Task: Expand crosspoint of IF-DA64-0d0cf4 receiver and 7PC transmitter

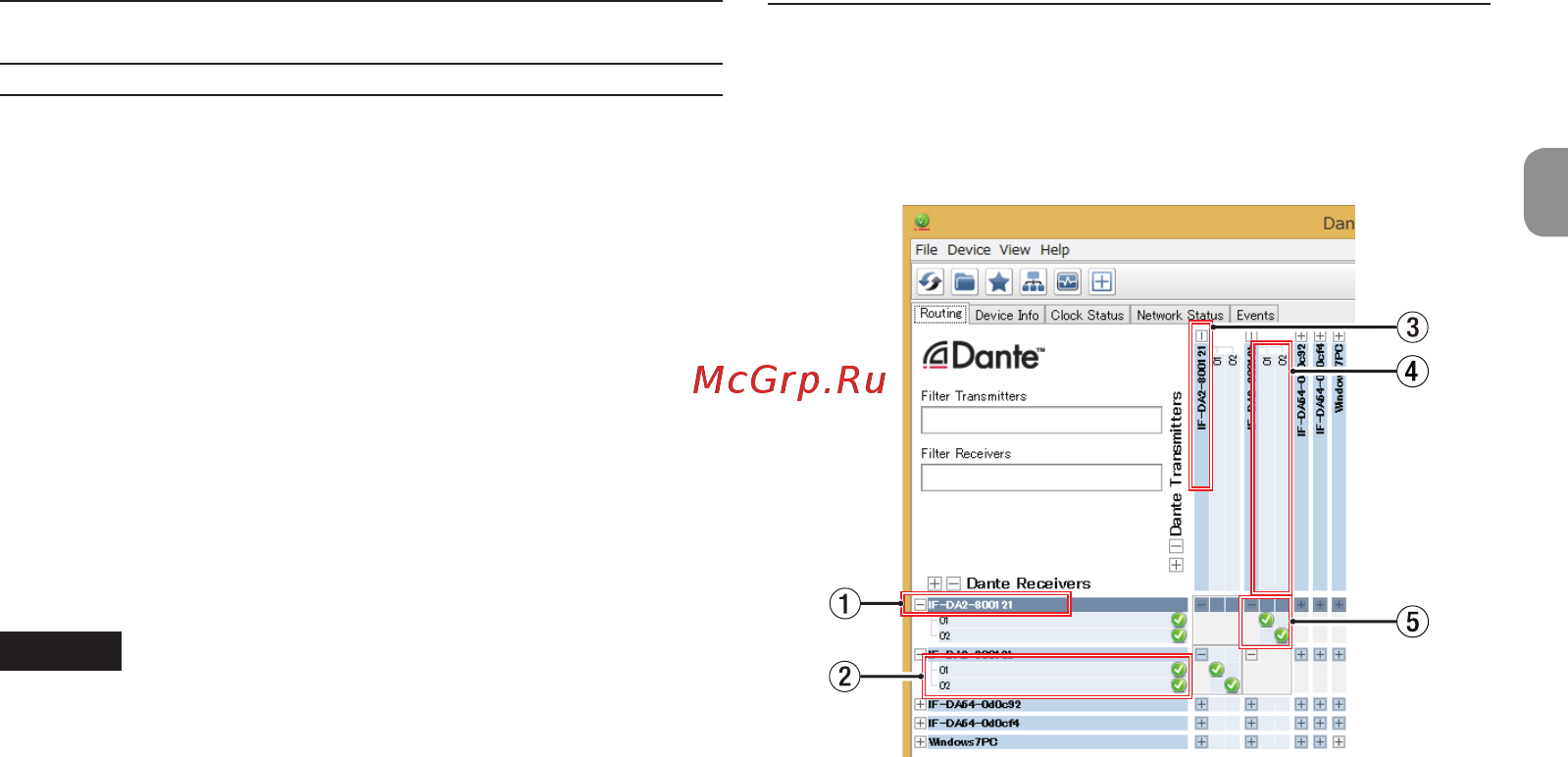Action: (x=1339, y=723)
